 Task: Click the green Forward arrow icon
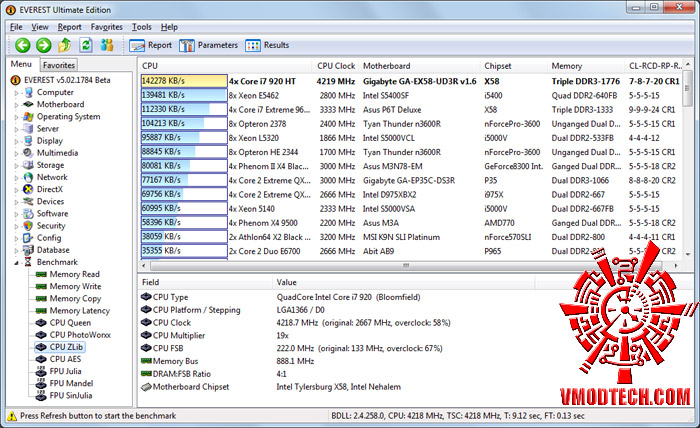(x=44, y=45)
